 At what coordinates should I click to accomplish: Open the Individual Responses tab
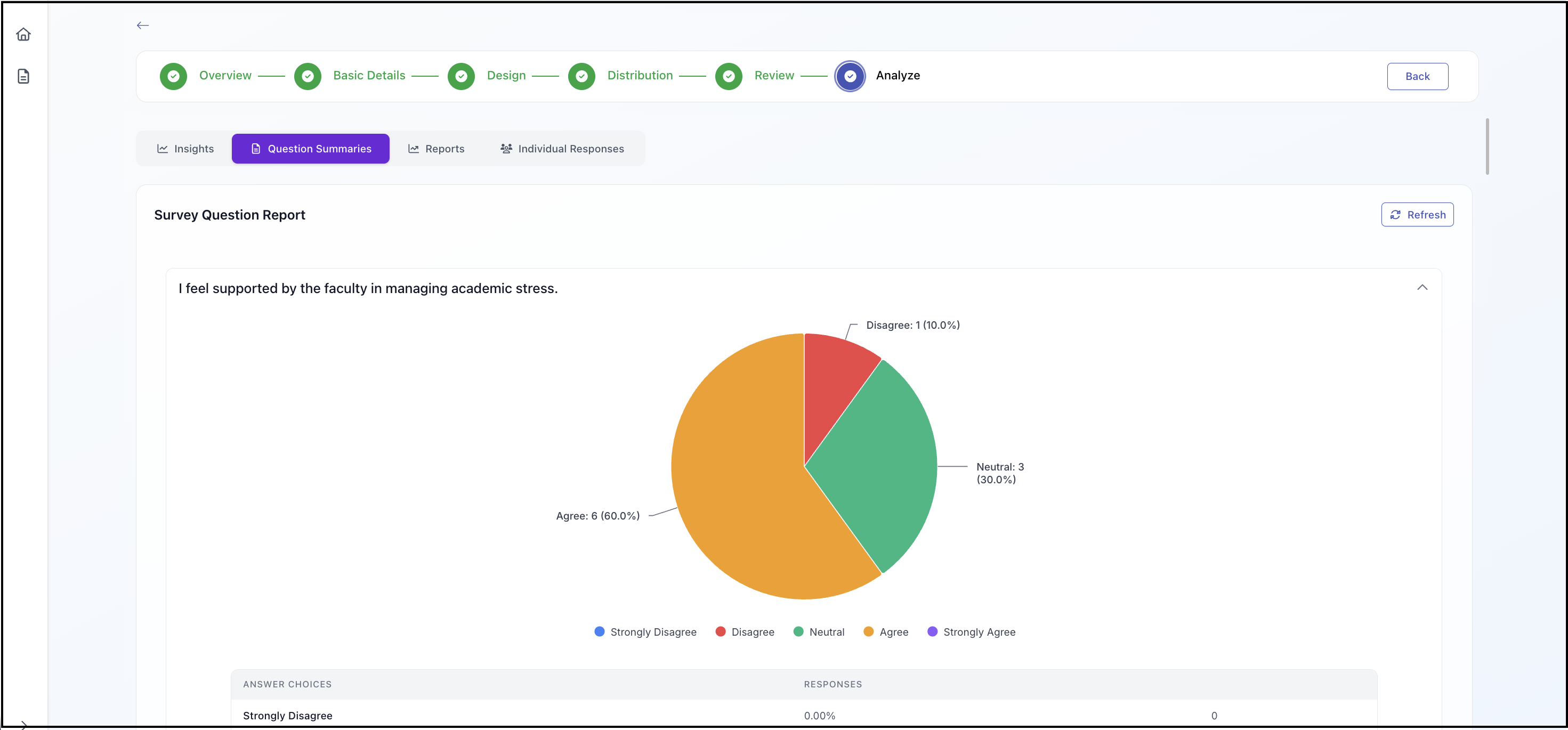coord(562,149)
